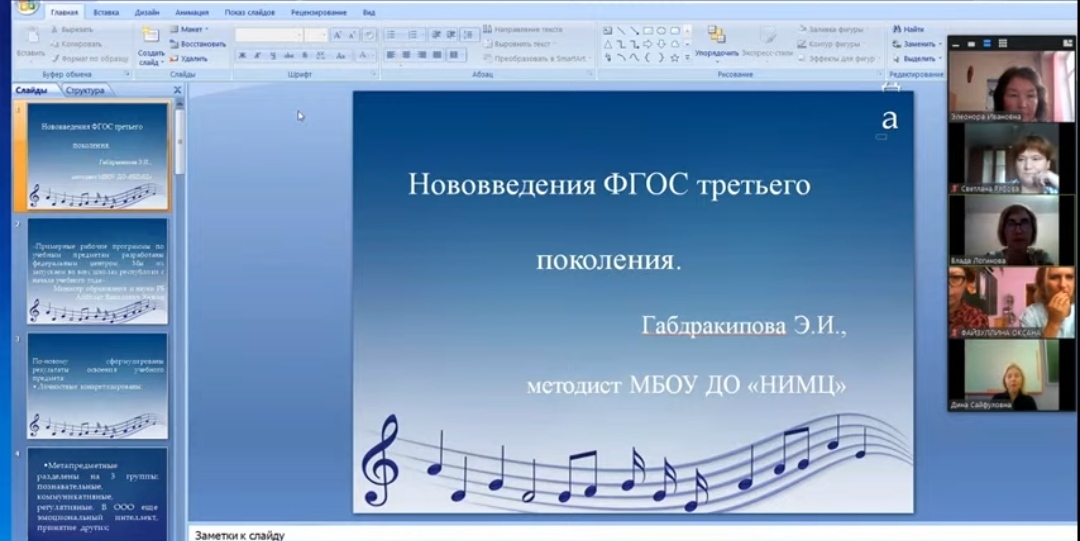Screen dimensions: 1080x541
Task: Toggle italic formatting (К)
Action: [x=257, y=56]
